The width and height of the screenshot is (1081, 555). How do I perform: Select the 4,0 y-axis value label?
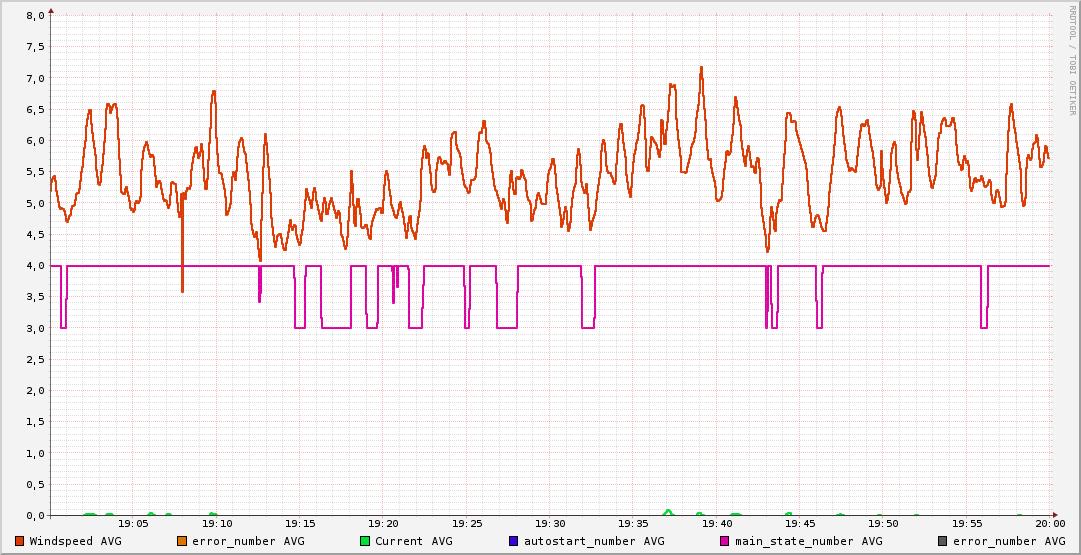[35, 266]
